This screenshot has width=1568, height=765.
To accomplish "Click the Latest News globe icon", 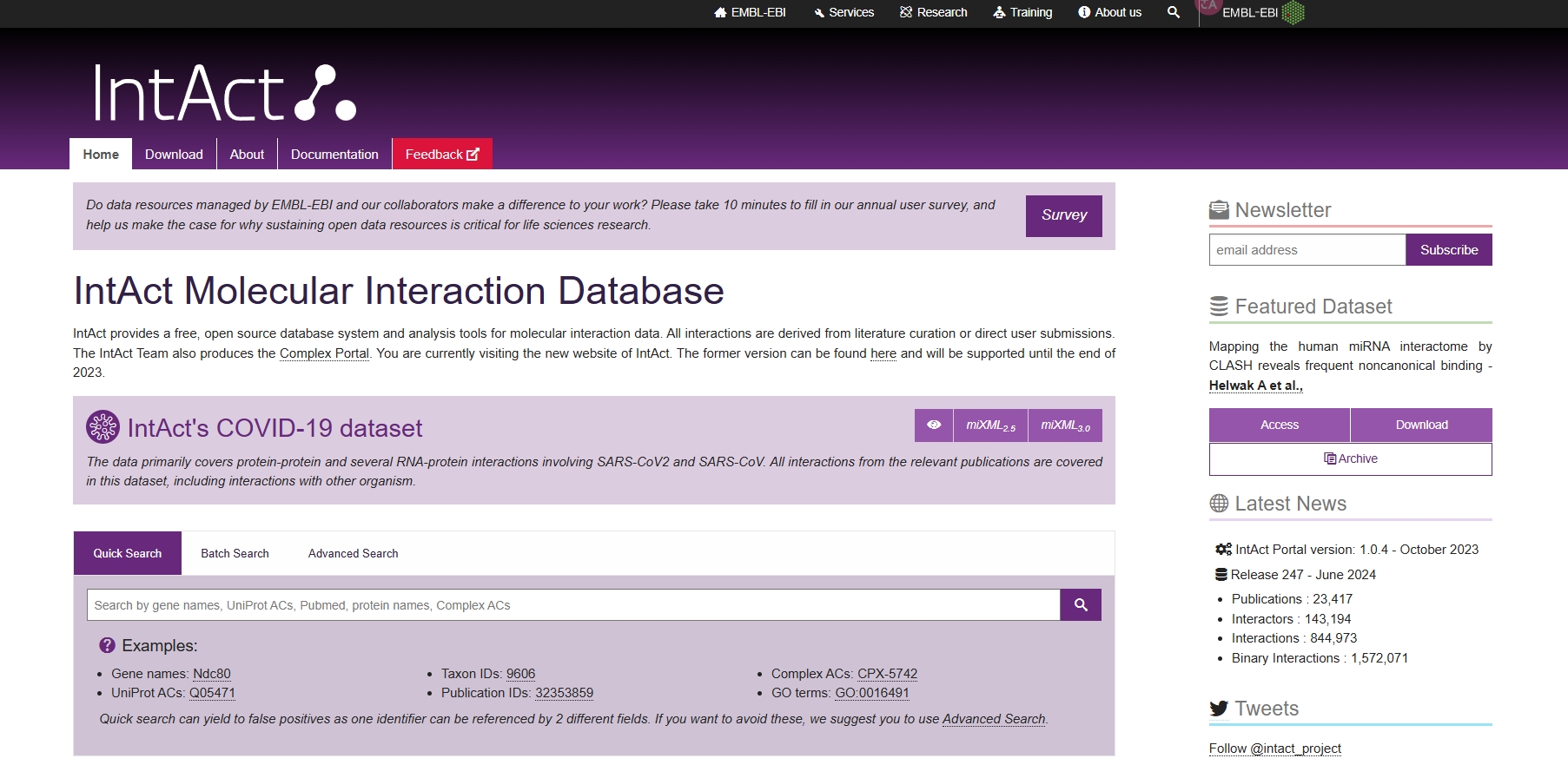I will click(x=1219, y=504).
